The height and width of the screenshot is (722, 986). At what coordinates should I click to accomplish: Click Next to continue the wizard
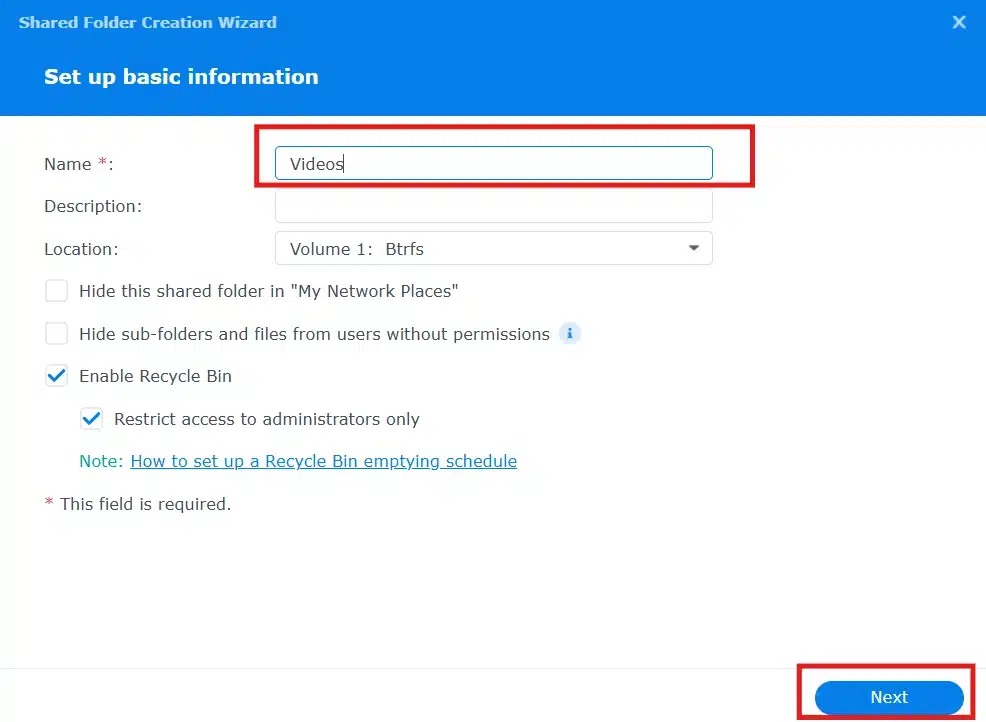(888, 697)
